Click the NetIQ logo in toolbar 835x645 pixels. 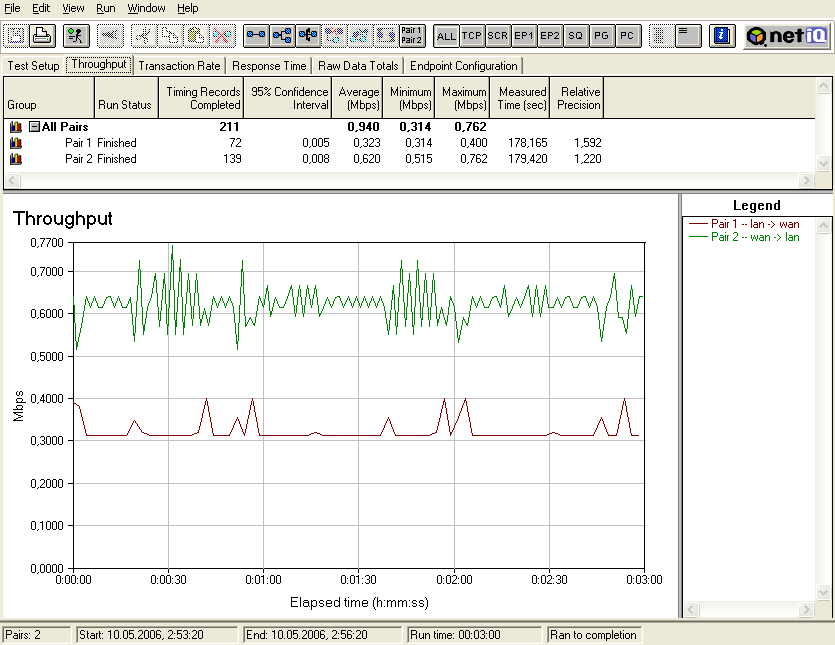pyautogui.click(x=787, y=36)
